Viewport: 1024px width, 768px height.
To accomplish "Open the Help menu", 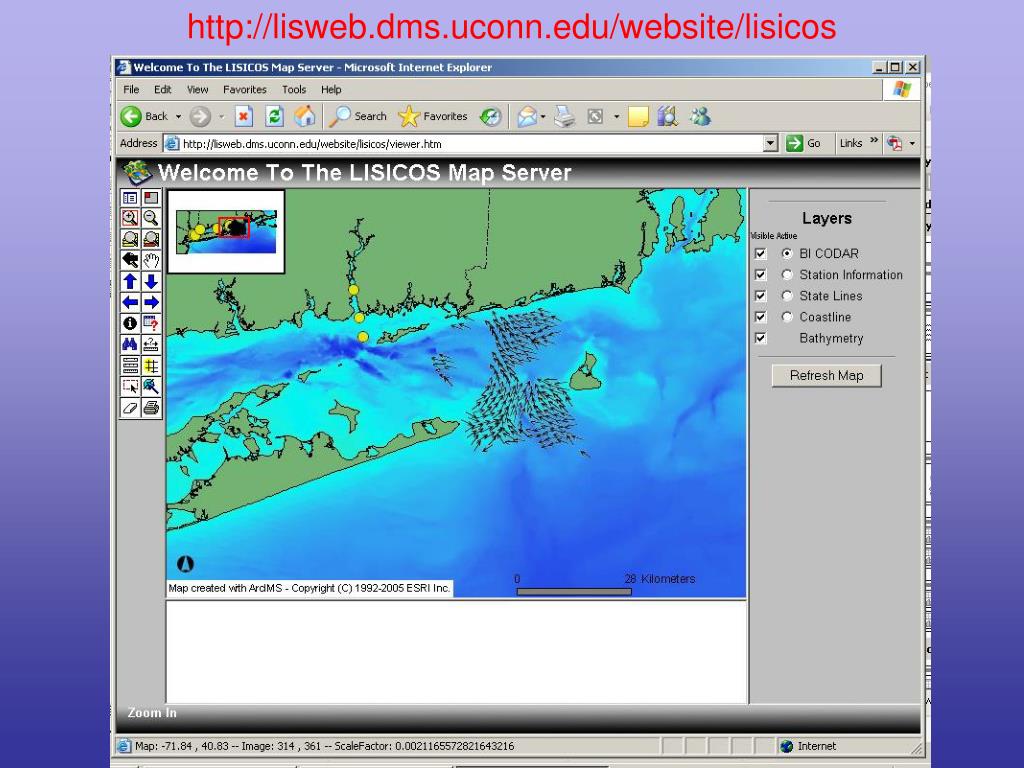I will [331, 89].
